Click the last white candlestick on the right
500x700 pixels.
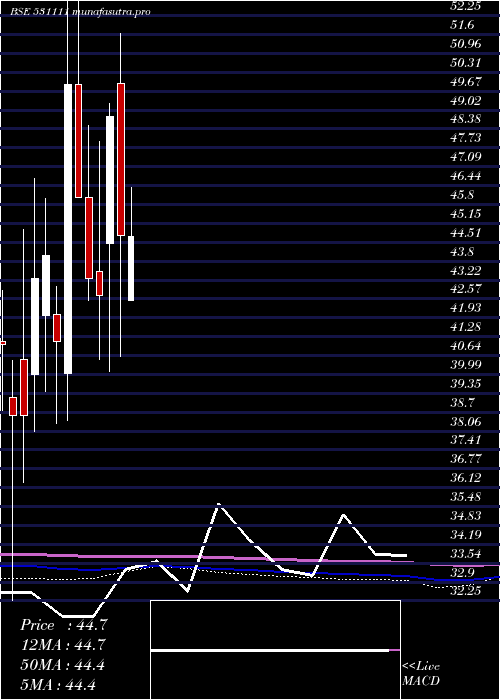[x=131, y=268]
